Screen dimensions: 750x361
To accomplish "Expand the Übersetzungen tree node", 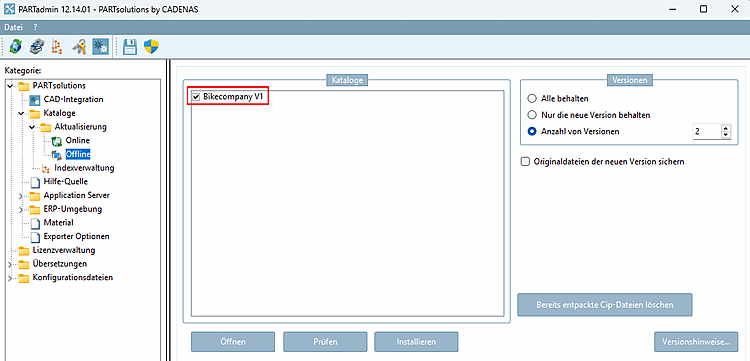I will pos(10,264).
